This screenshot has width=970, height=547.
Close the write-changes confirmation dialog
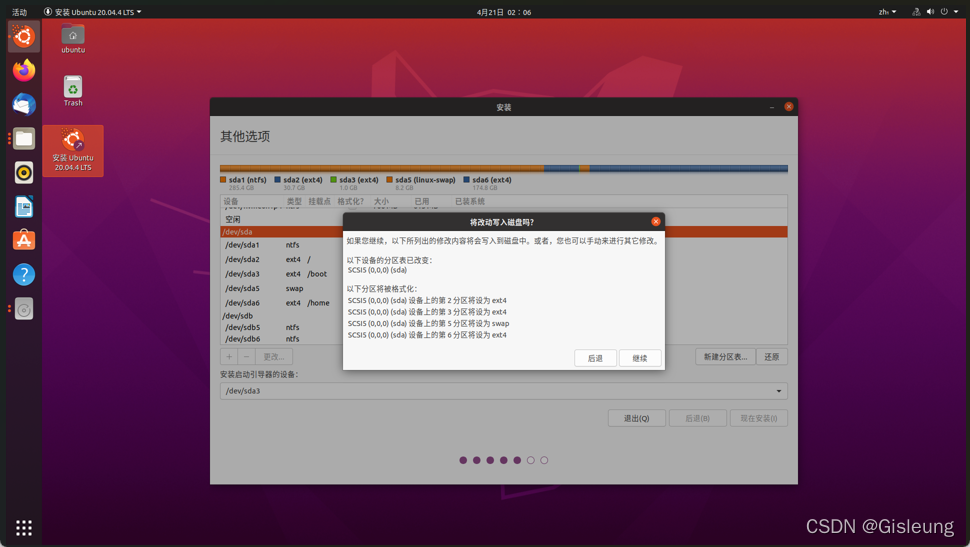656,222
